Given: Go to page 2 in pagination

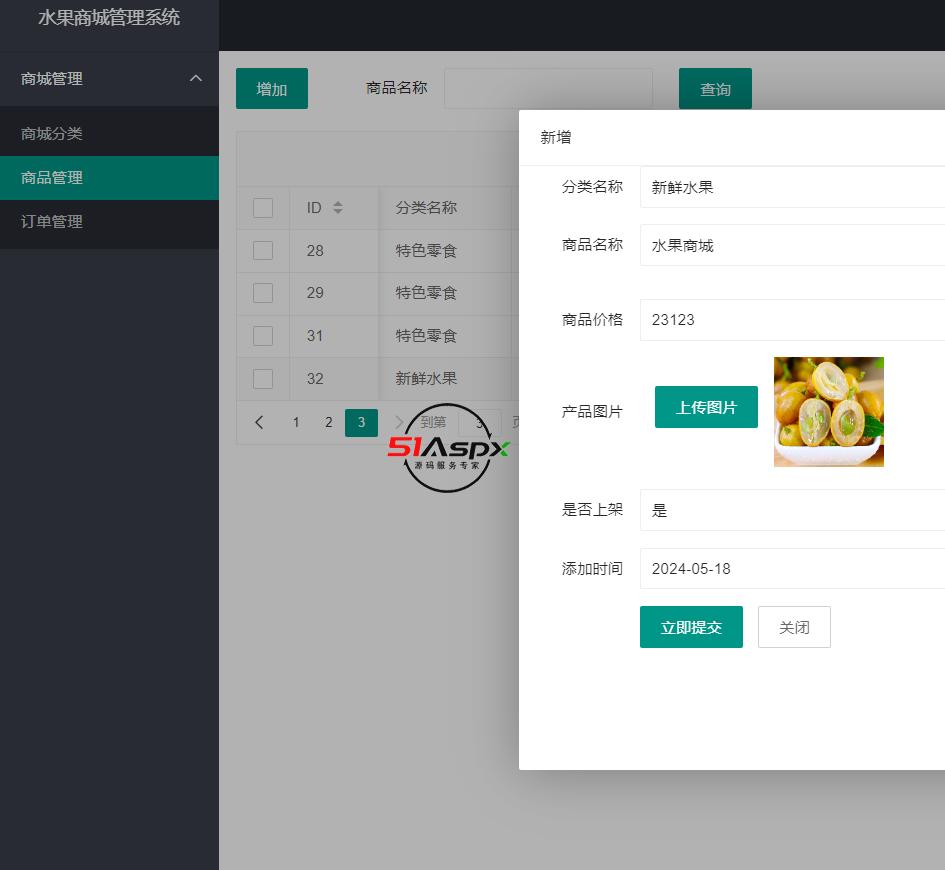Looking at the screenshot, I should (328, 423).
